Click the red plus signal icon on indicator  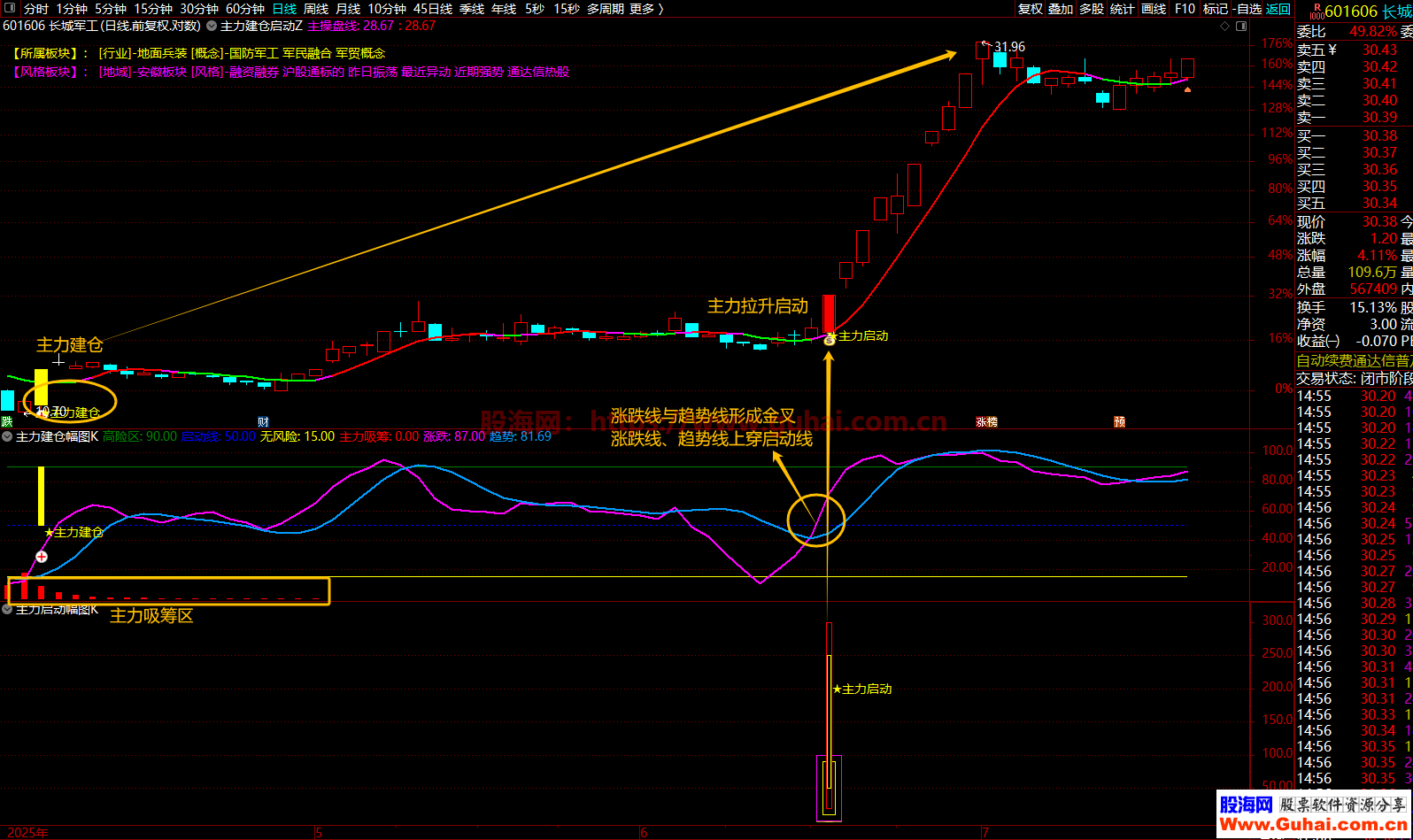[42, 557]
